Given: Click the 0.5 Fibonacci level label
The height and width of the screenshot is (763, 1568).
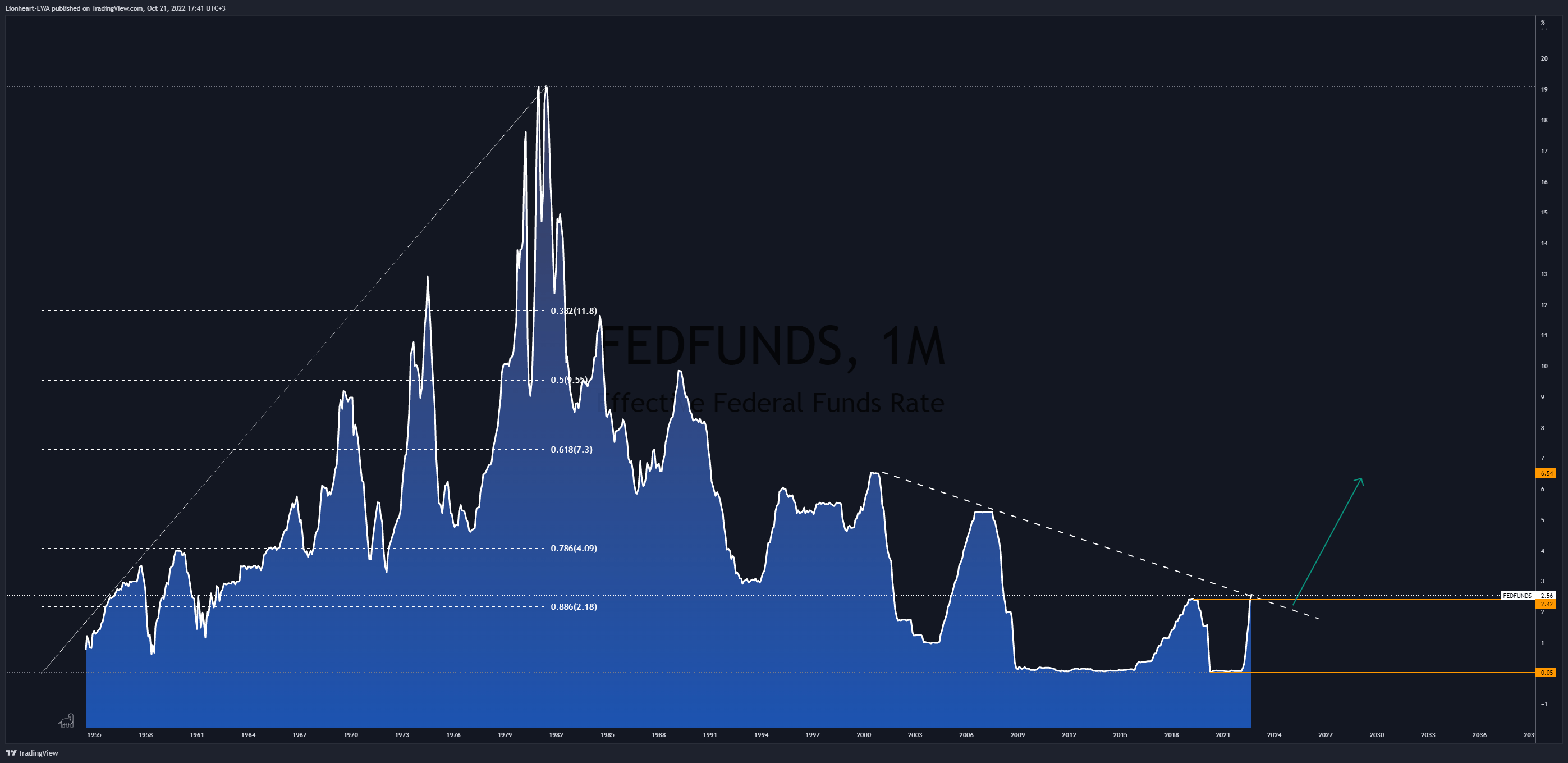Looking at the screenshot, I should pos(568,380).
